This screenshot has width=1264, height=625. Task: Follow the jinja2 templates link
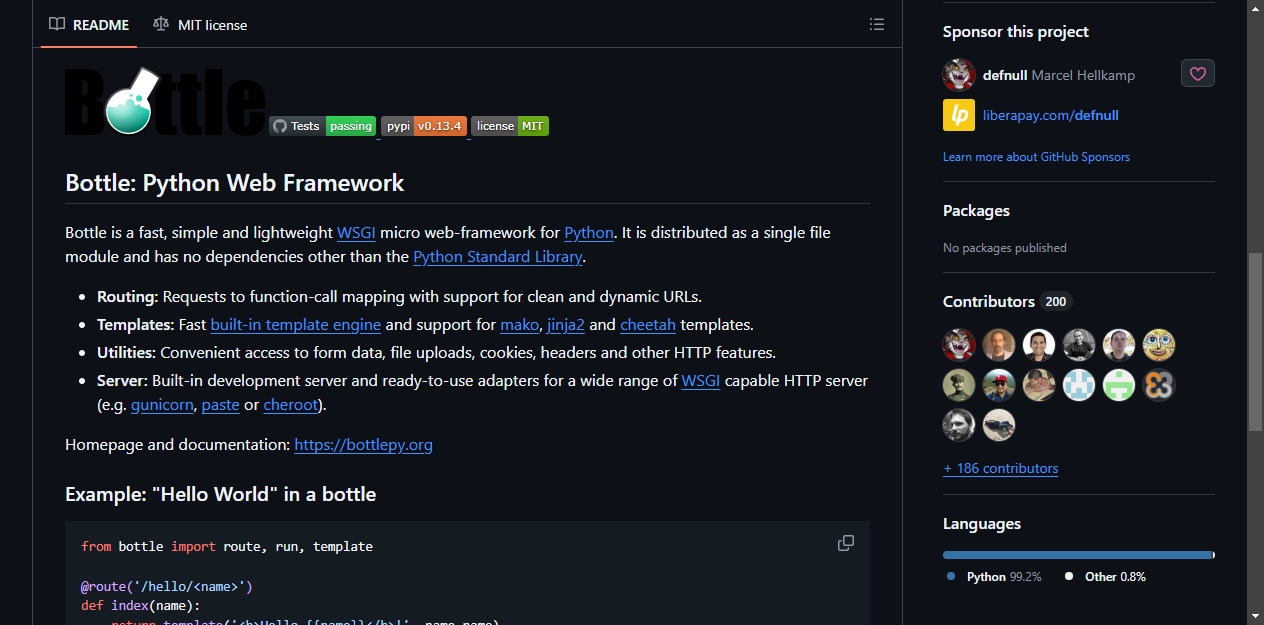pos(566,324)
